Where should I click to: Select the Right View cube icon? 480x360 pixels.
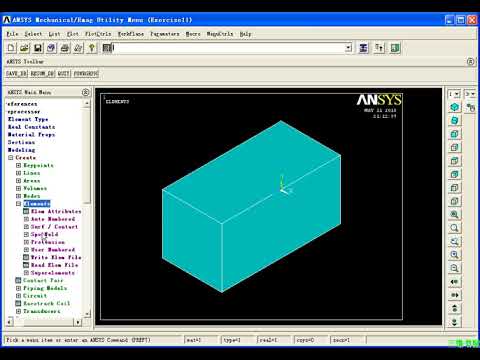pyautogui.click(x=454, y=147)
